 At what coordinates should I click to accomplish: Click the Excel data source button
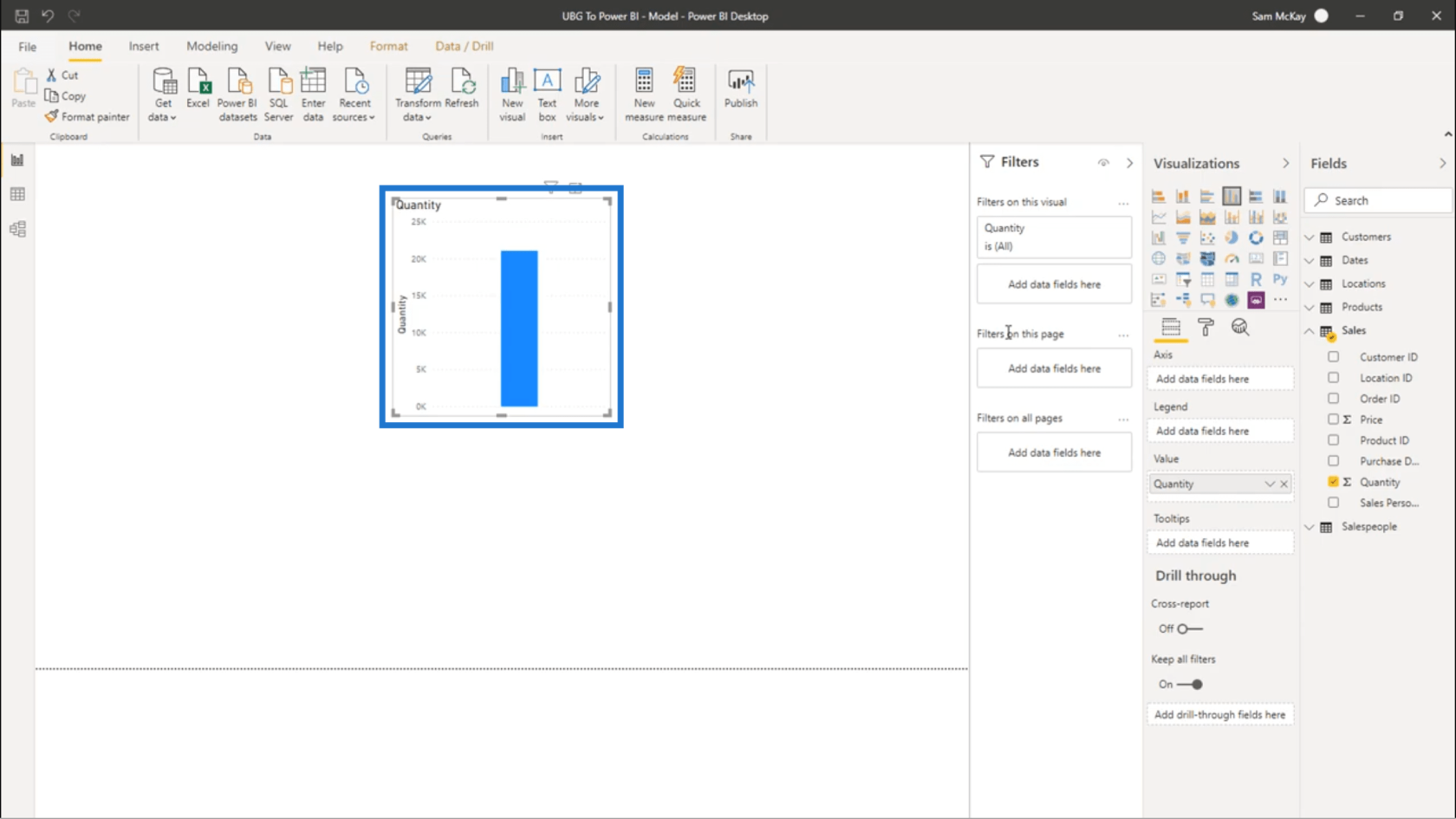[198, 89]
